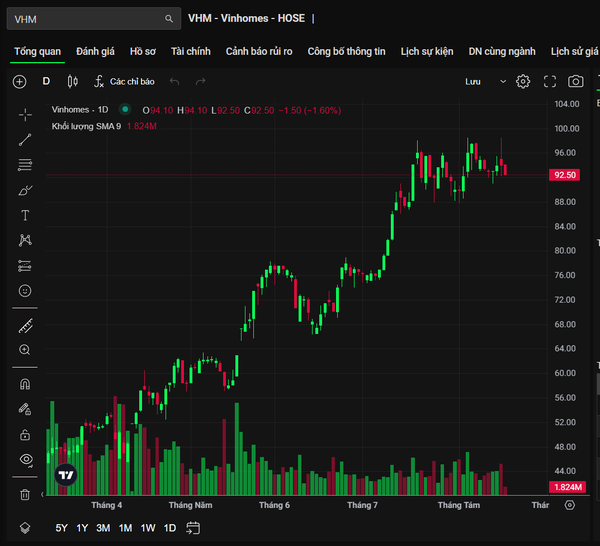Toggle stay in drawing mode
The width and height of the screenshot is (600, 546).
(x=25, y=409)
